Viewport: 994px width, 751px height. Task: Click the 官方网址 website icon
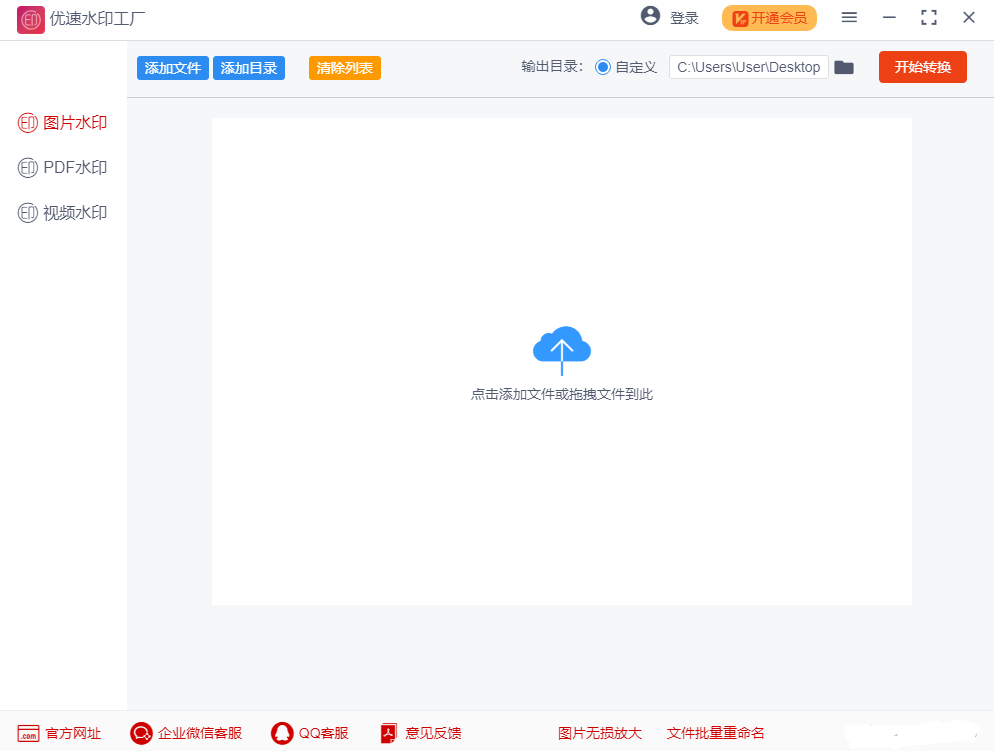pyautogui.click(x=28, y=733)
